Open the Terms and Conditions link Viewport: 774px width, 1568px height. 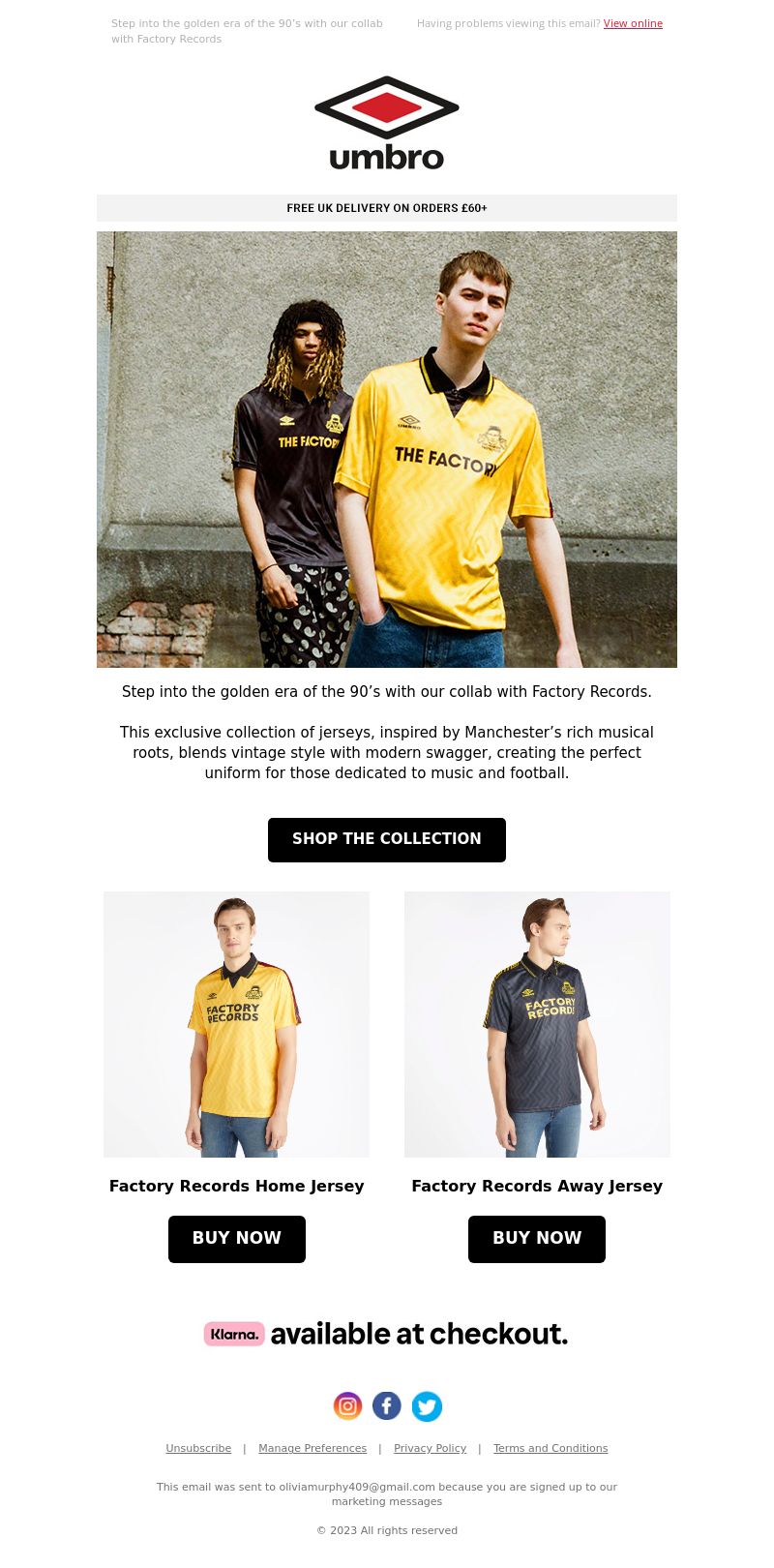click(x=551, y=1448)
